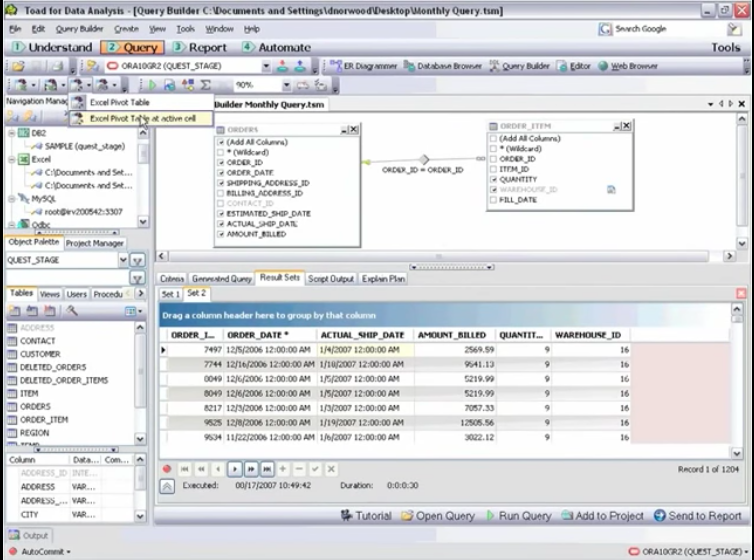Viewport: 754px width, 560px height.
Task: Click the Google search icon
Action: [605, 29]
